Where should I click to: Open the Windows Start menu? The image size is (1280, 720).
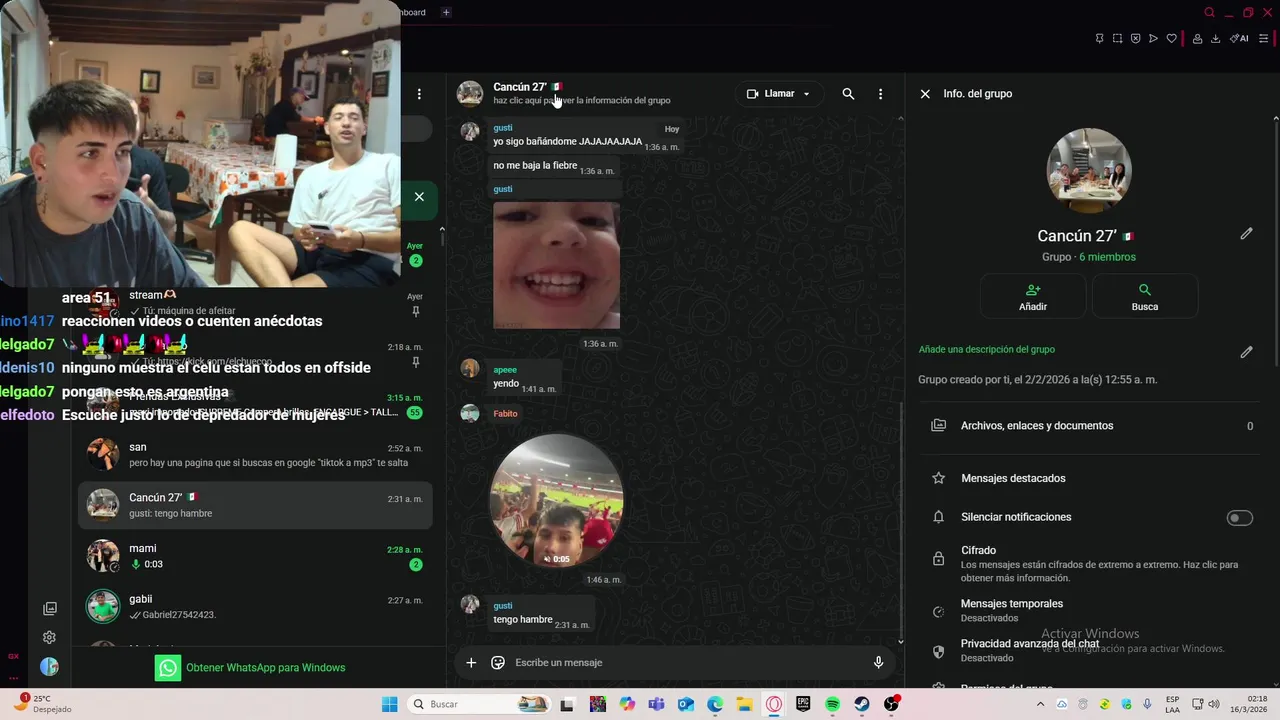(x=389, y=704)
